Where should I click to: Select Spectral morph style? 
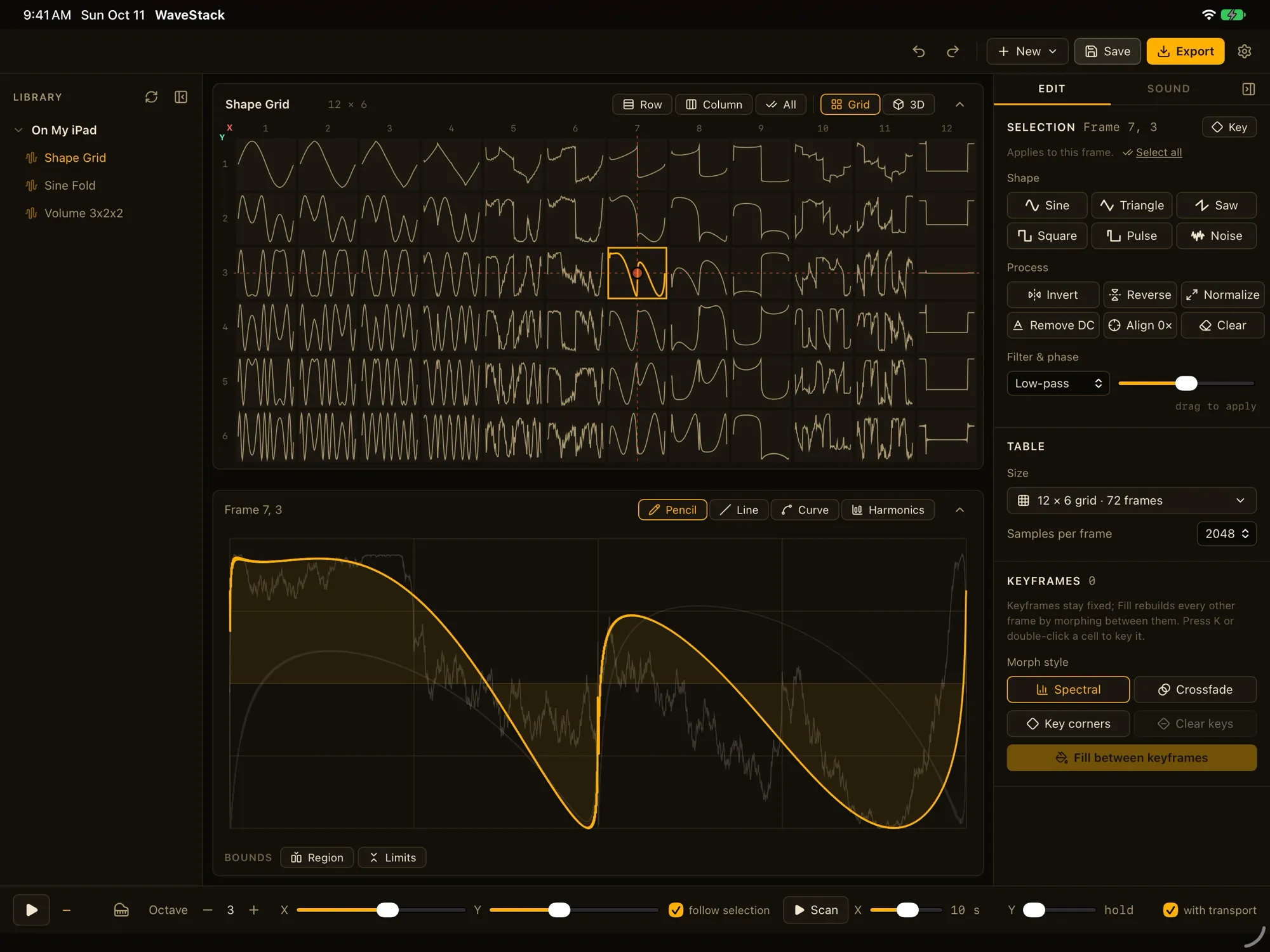point(1068,689)
